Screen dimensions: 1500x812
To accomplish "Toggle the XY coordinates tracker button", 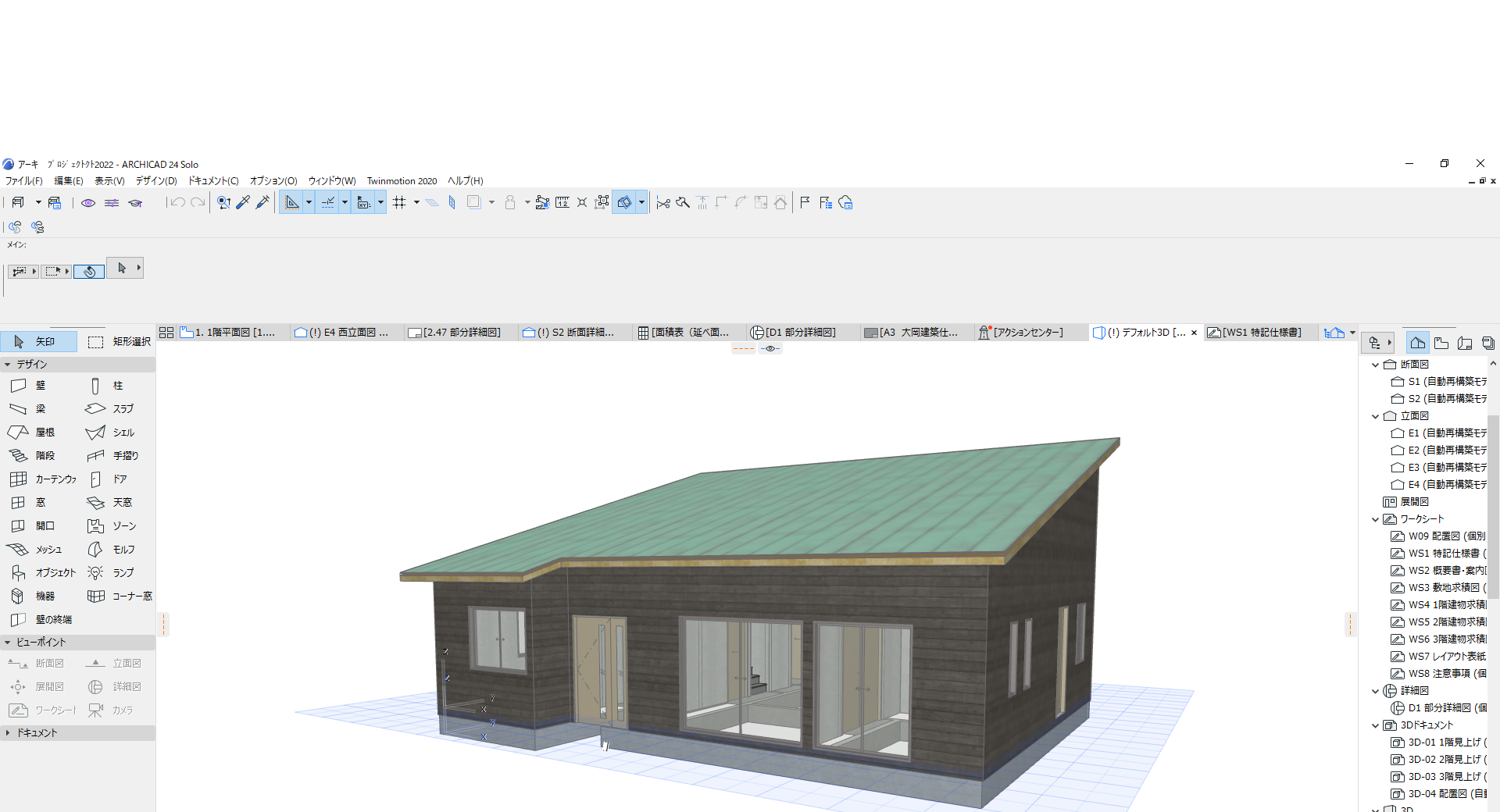I will click(364, 203).
